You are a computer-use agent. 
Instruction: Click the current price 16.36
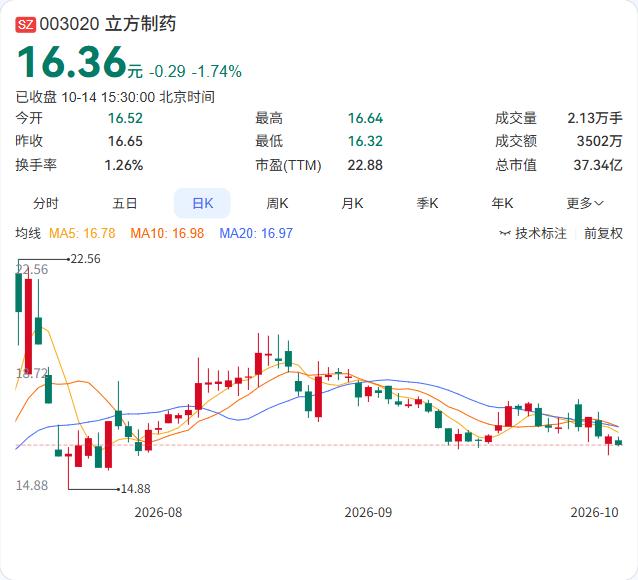tap(71, 62)
